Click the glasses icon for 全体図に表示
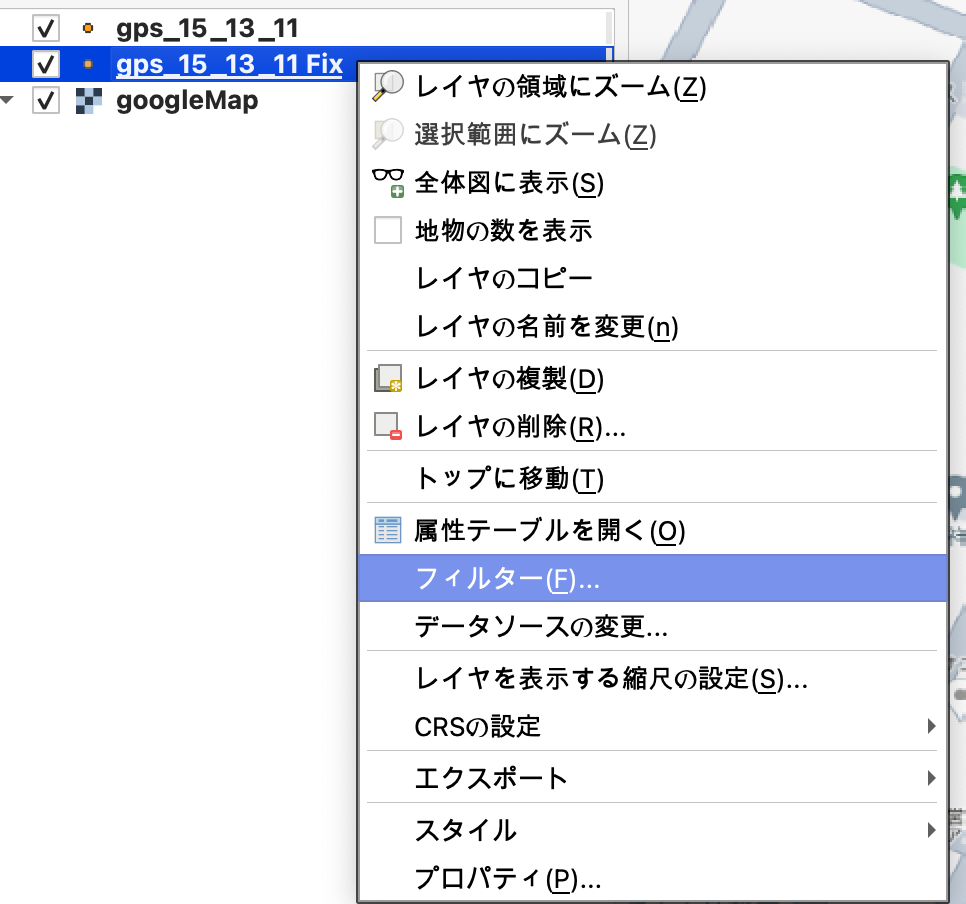 tap(389, 183)
